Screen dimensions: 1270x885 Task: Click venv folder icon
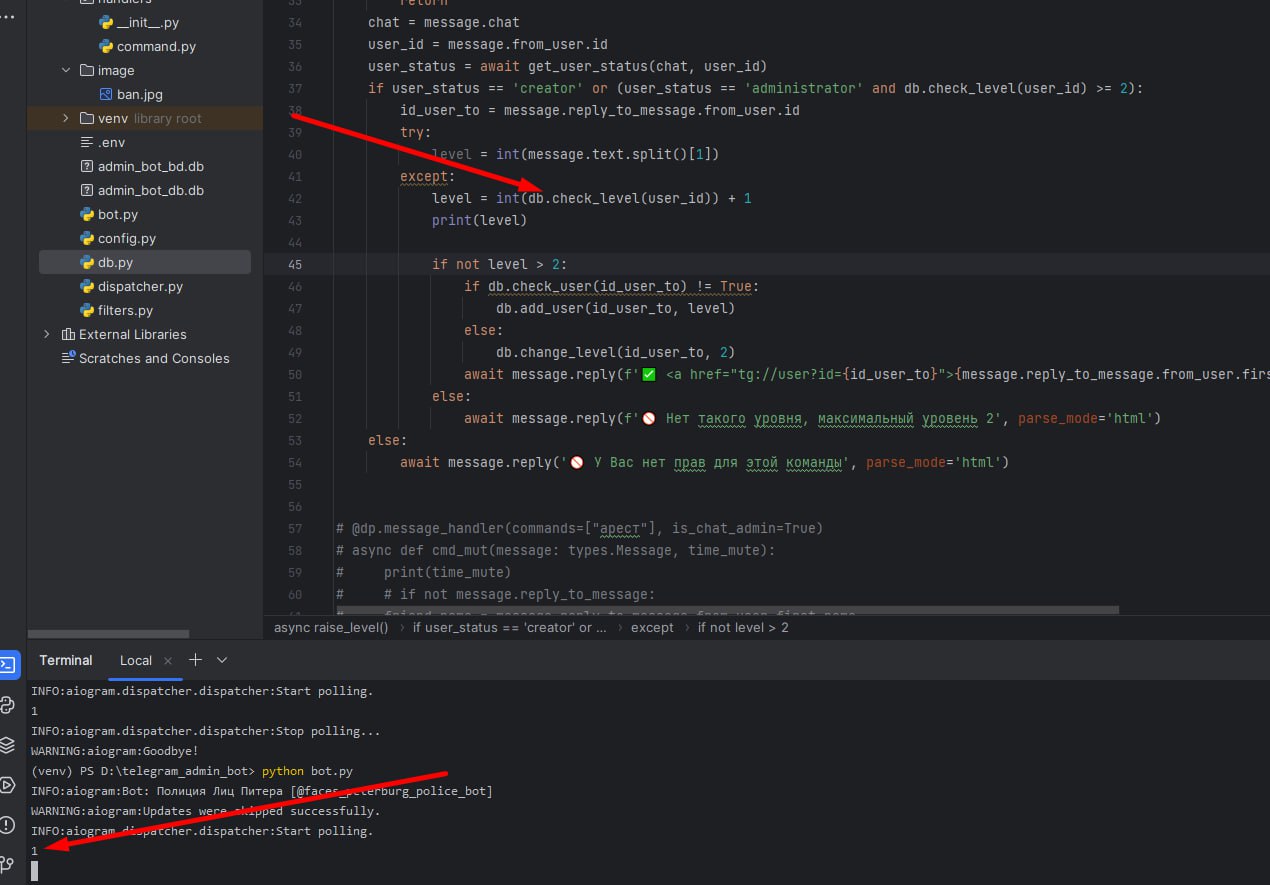[x=86, y=118]
